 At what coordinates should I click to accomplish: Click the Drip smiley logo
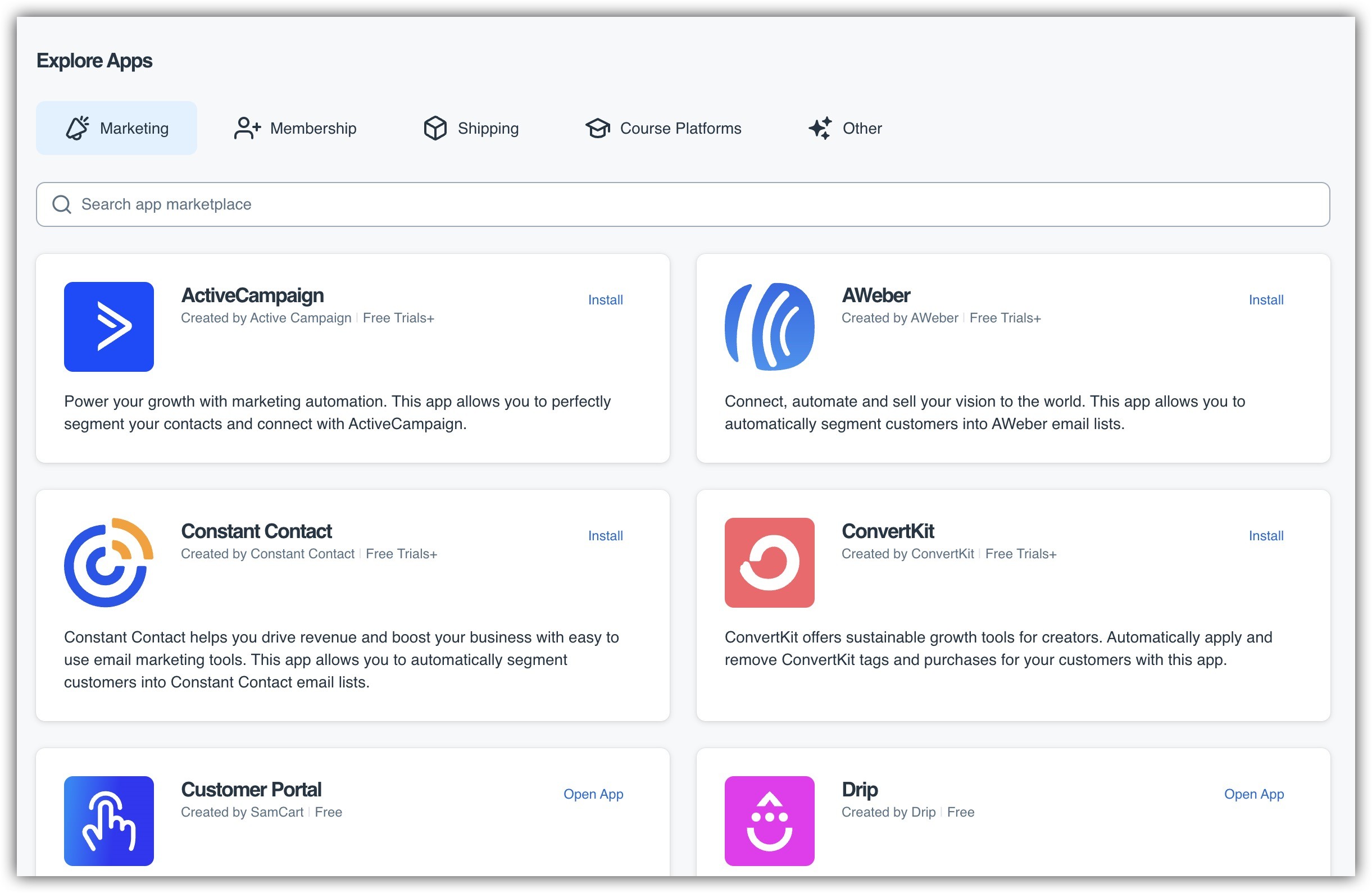coord(769,821)
